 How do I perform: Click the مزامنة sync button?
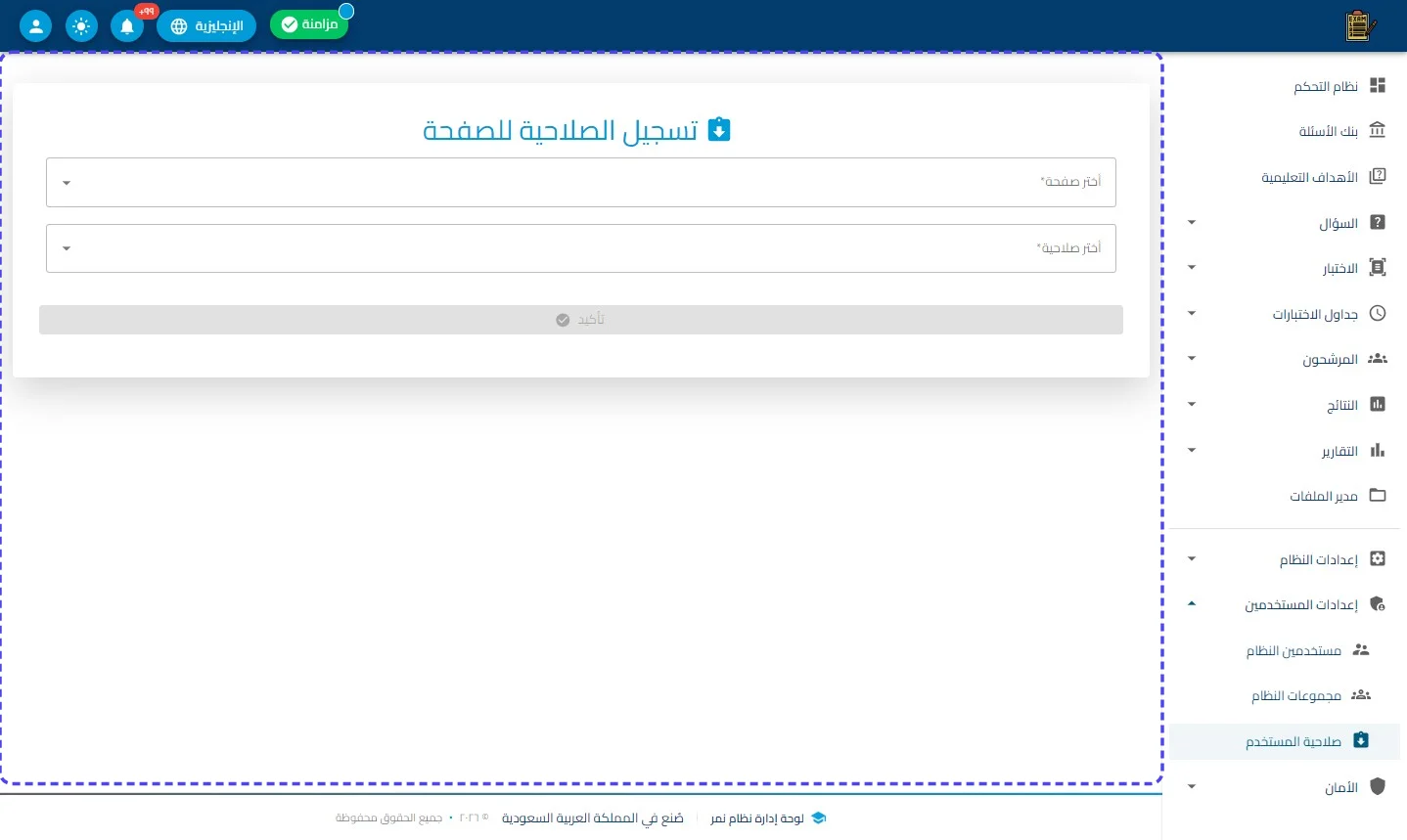[309, 23]
